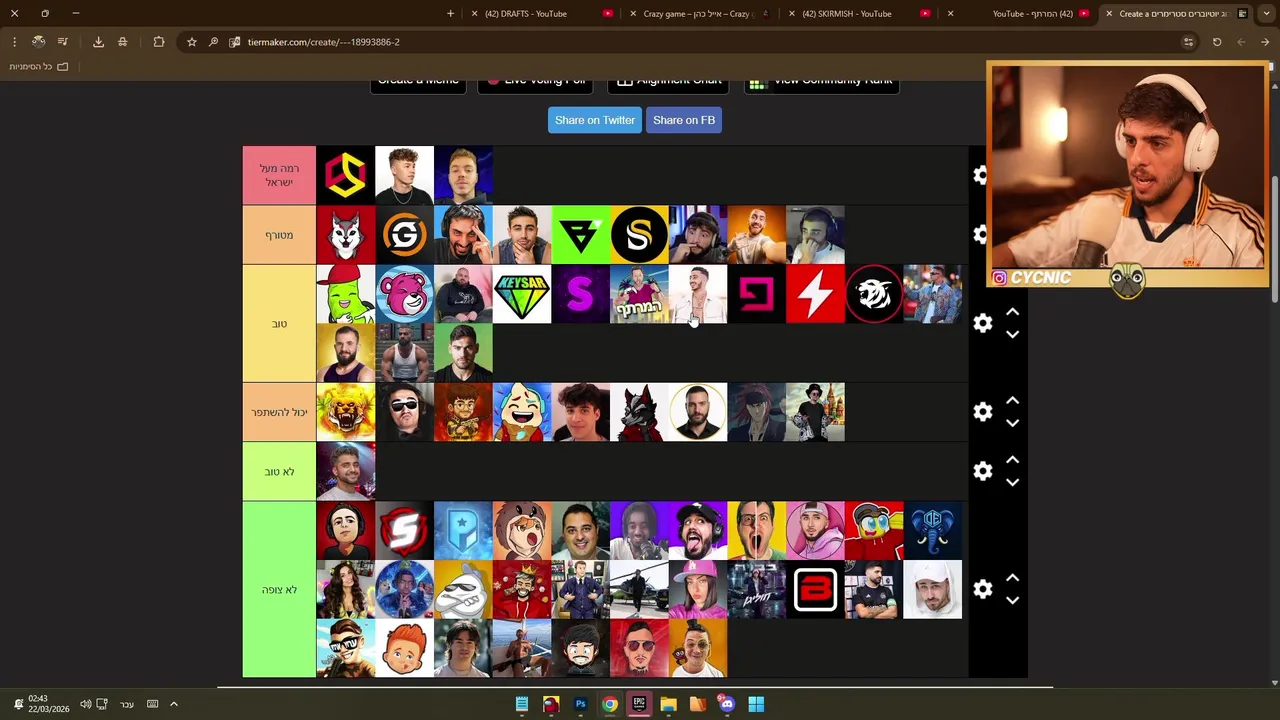Viewport: 1280px width, 720px height.
Task: Open Discord from the taskbar
Action: click(x=727, y=704)
